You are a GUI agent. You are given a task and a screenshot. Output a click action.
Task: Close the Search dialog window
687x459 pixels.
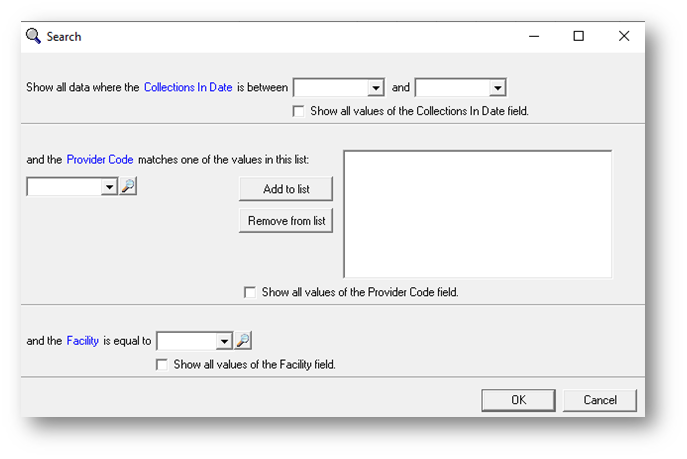(624, 36)
